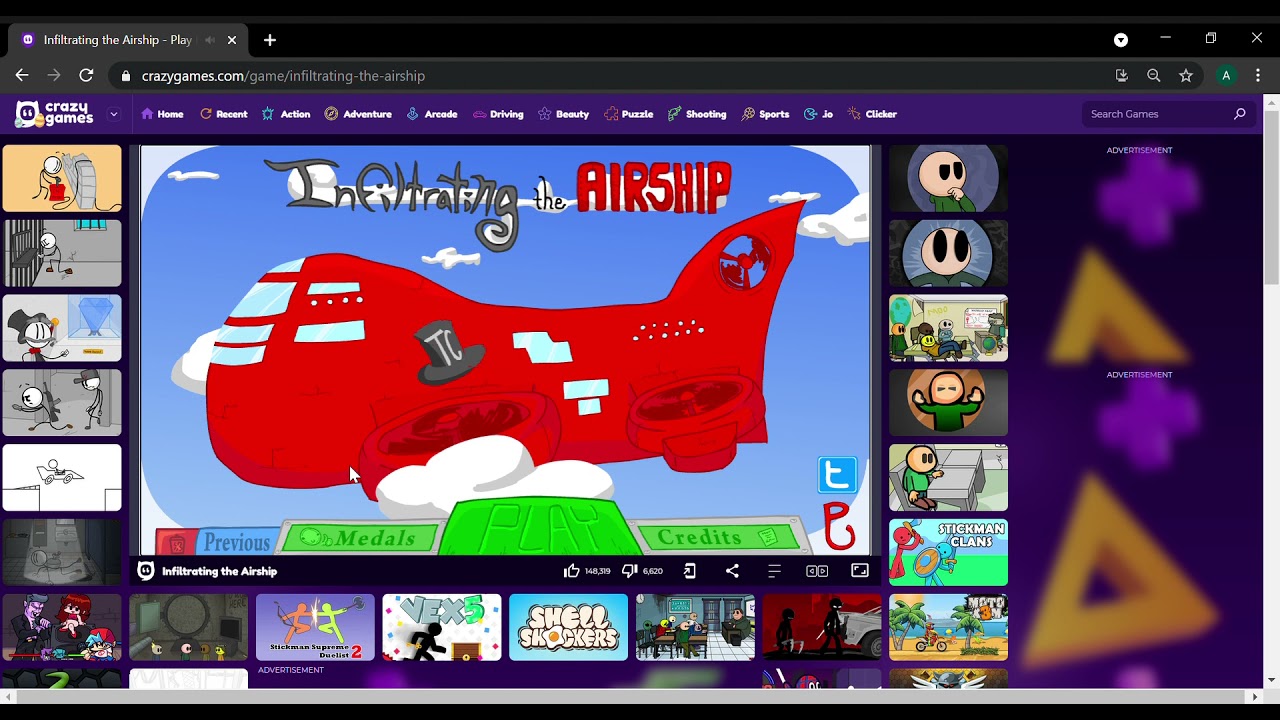Open Driving games category

(x=498, y=114)
